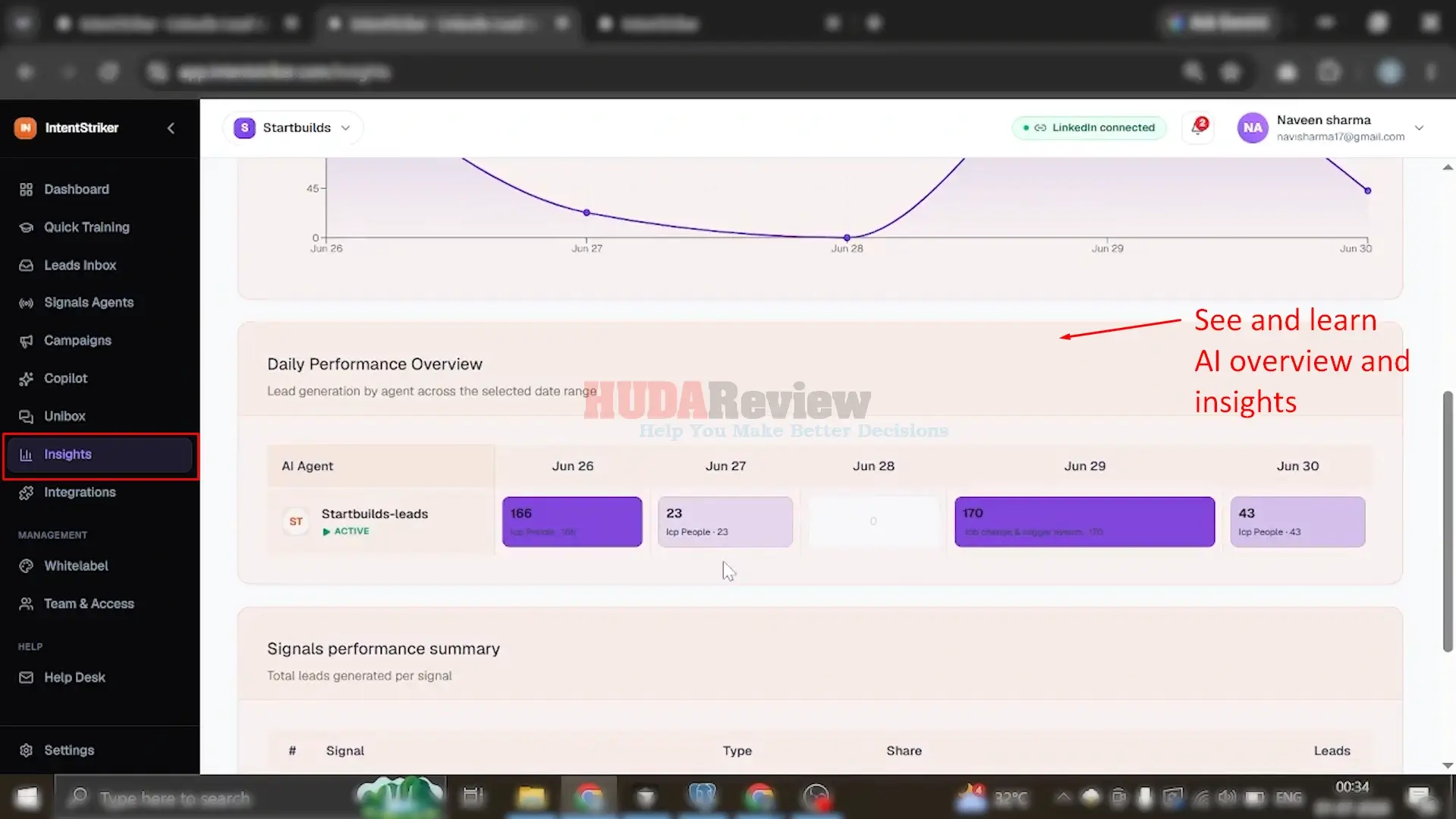Image resolution: width=1456 pixels, height=819 pixels.
Task: Collapse the sidebar with the chevron
Action: (x=171, y=128)
